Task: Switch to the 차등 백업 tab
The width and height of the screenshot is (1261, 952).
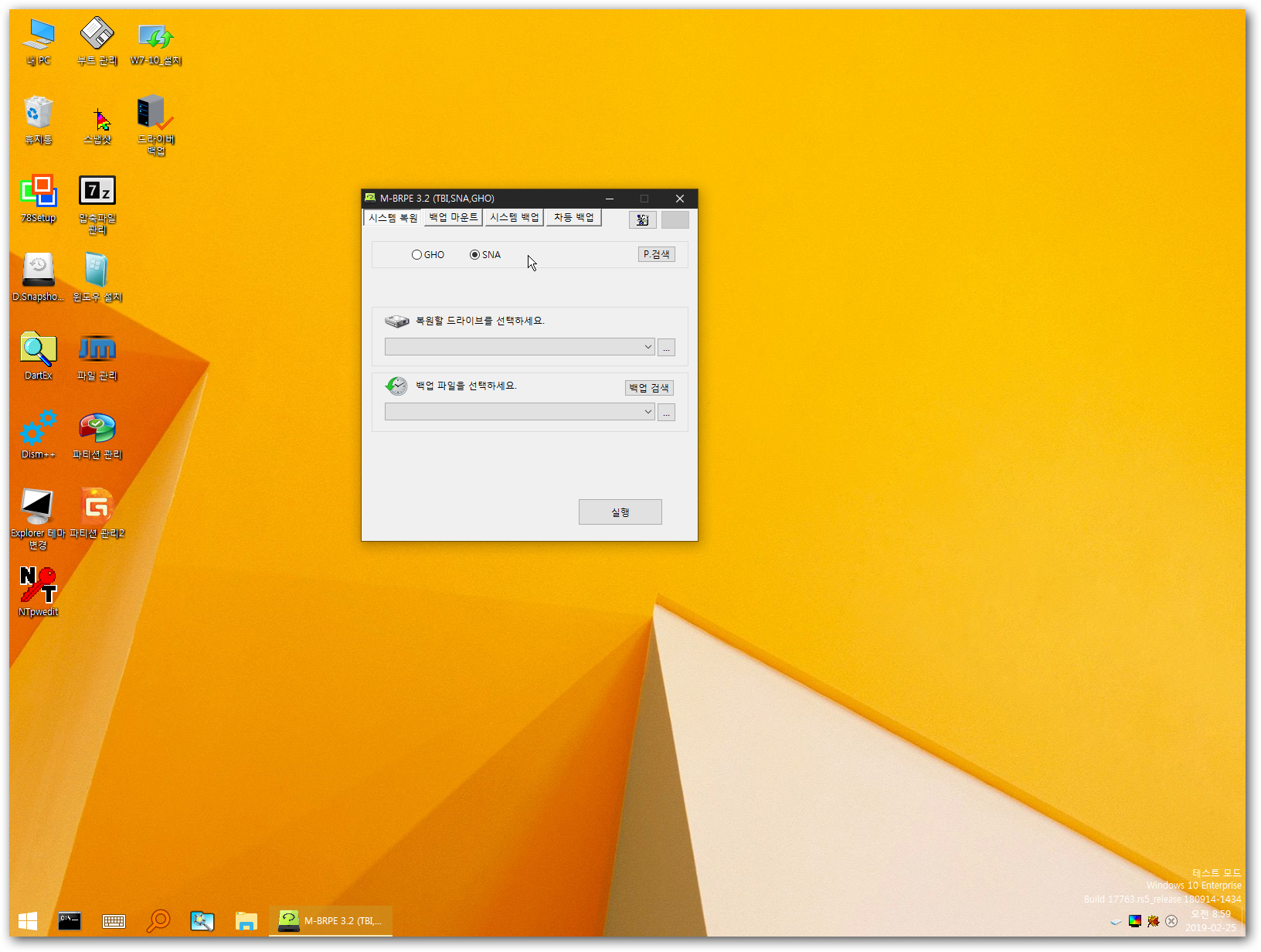Action: 574,218
